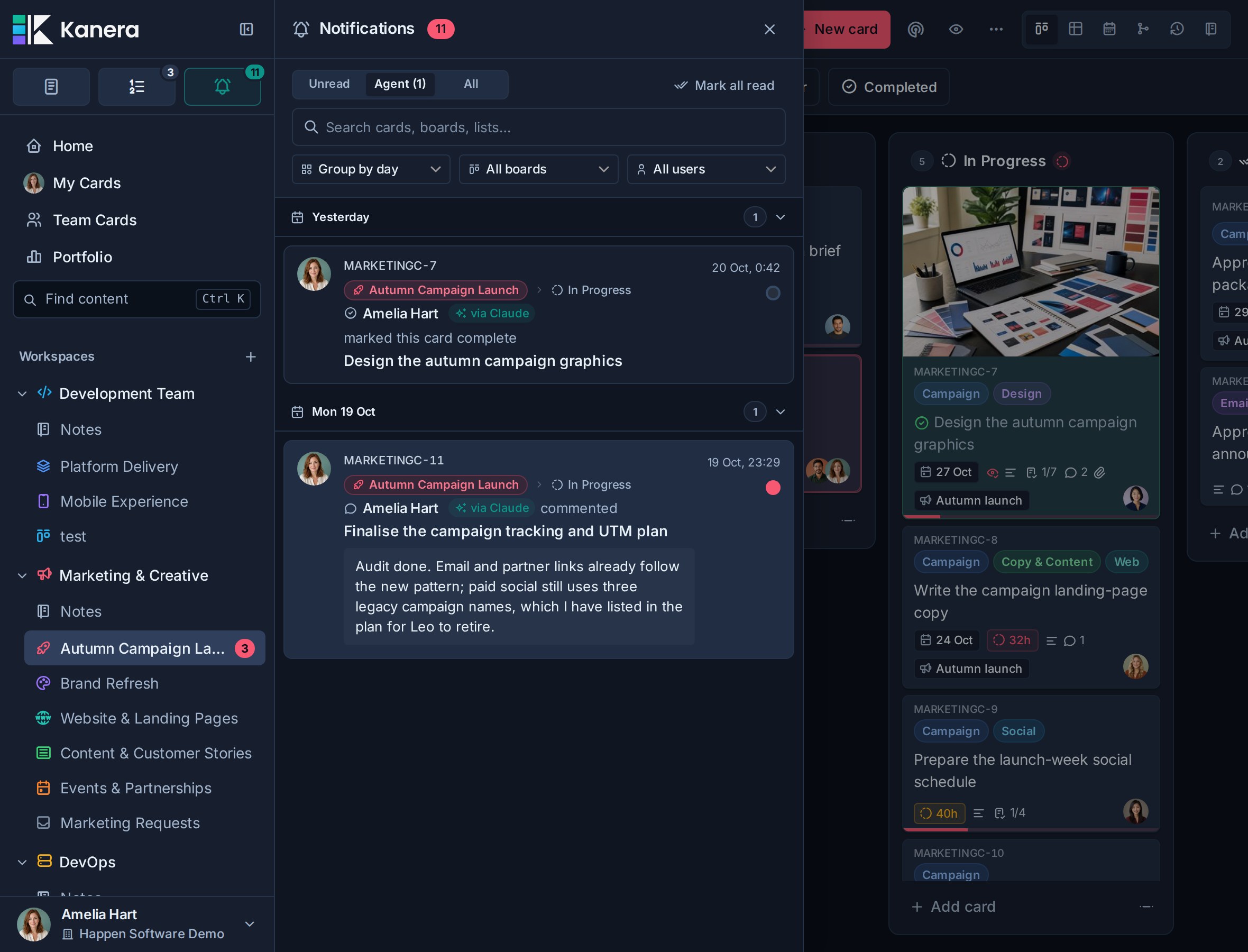Collapse the Development Team workspace

click(22, 394)
